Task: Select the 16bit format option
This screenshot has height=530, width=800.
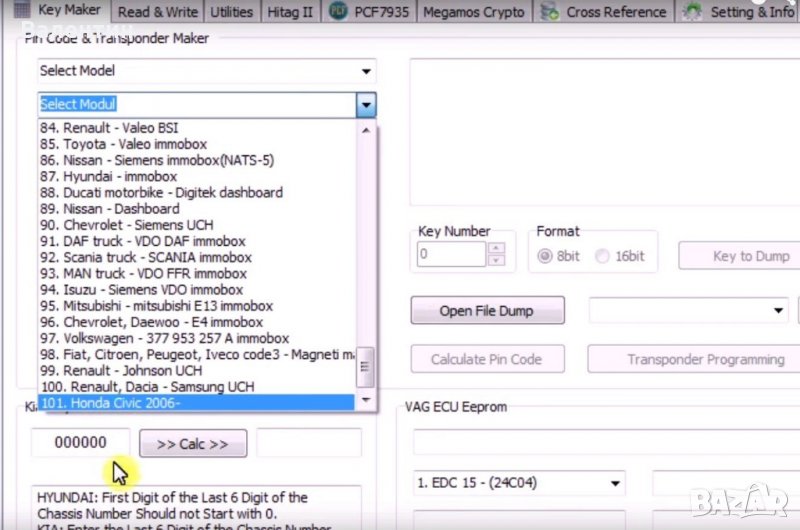Action: coord(603,256)
